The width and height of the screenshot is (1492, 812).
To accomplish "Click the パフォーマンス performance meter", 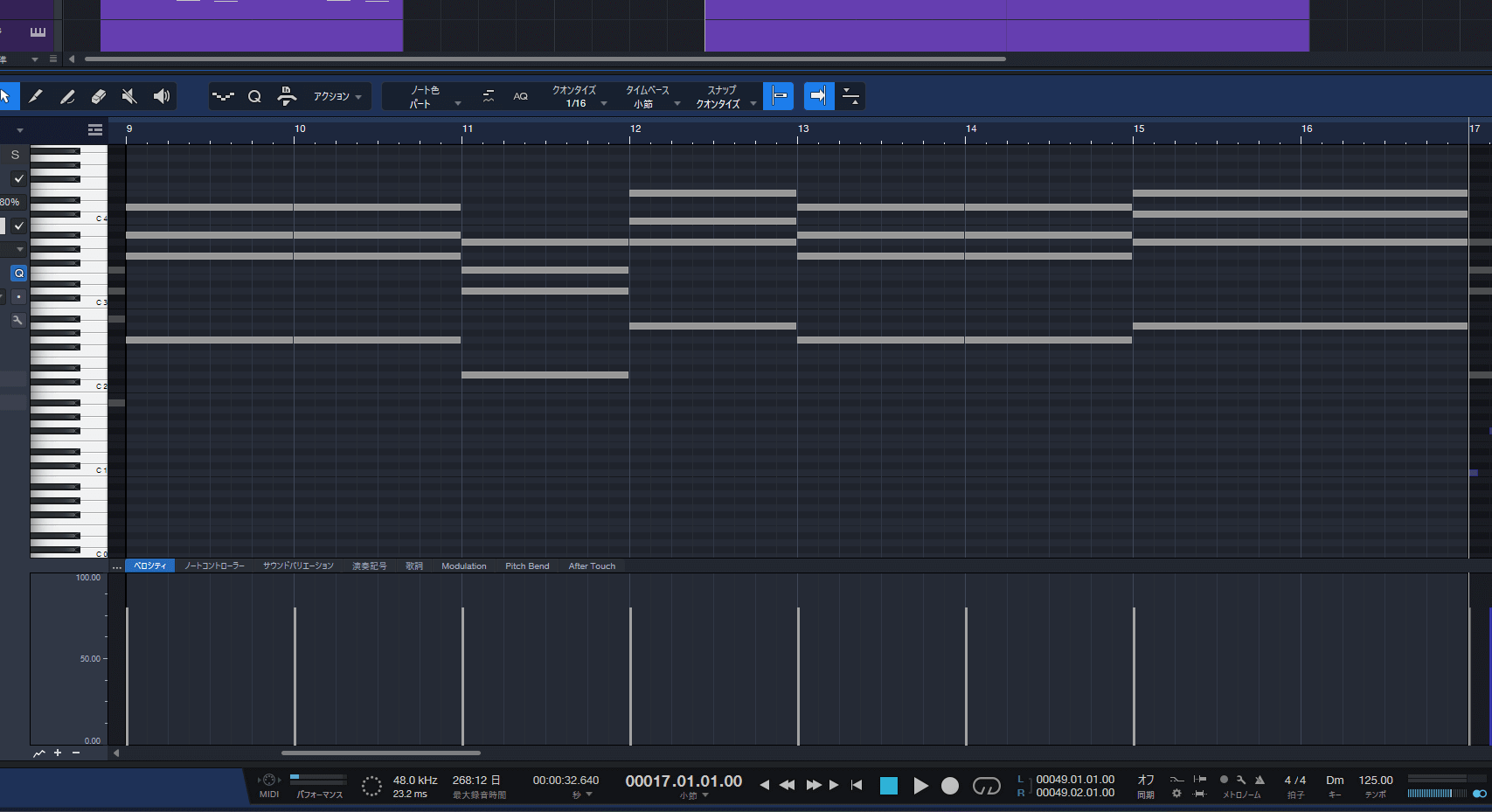I will pyautogui.click(x=319, y=778).
